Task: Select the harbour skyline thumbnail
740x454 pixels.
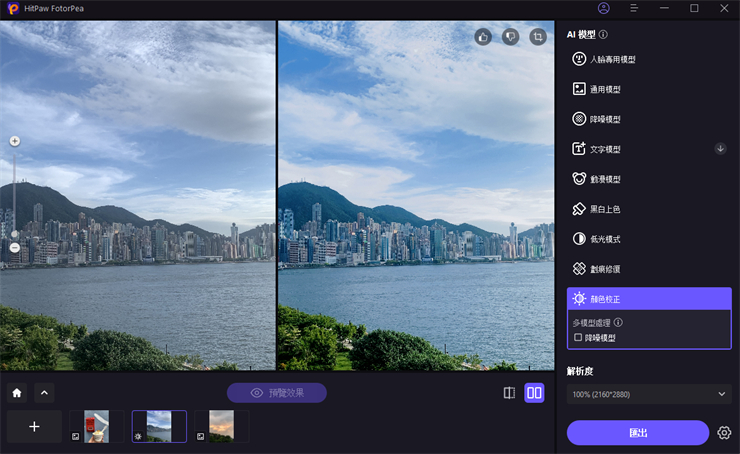Action: (159, 427)
